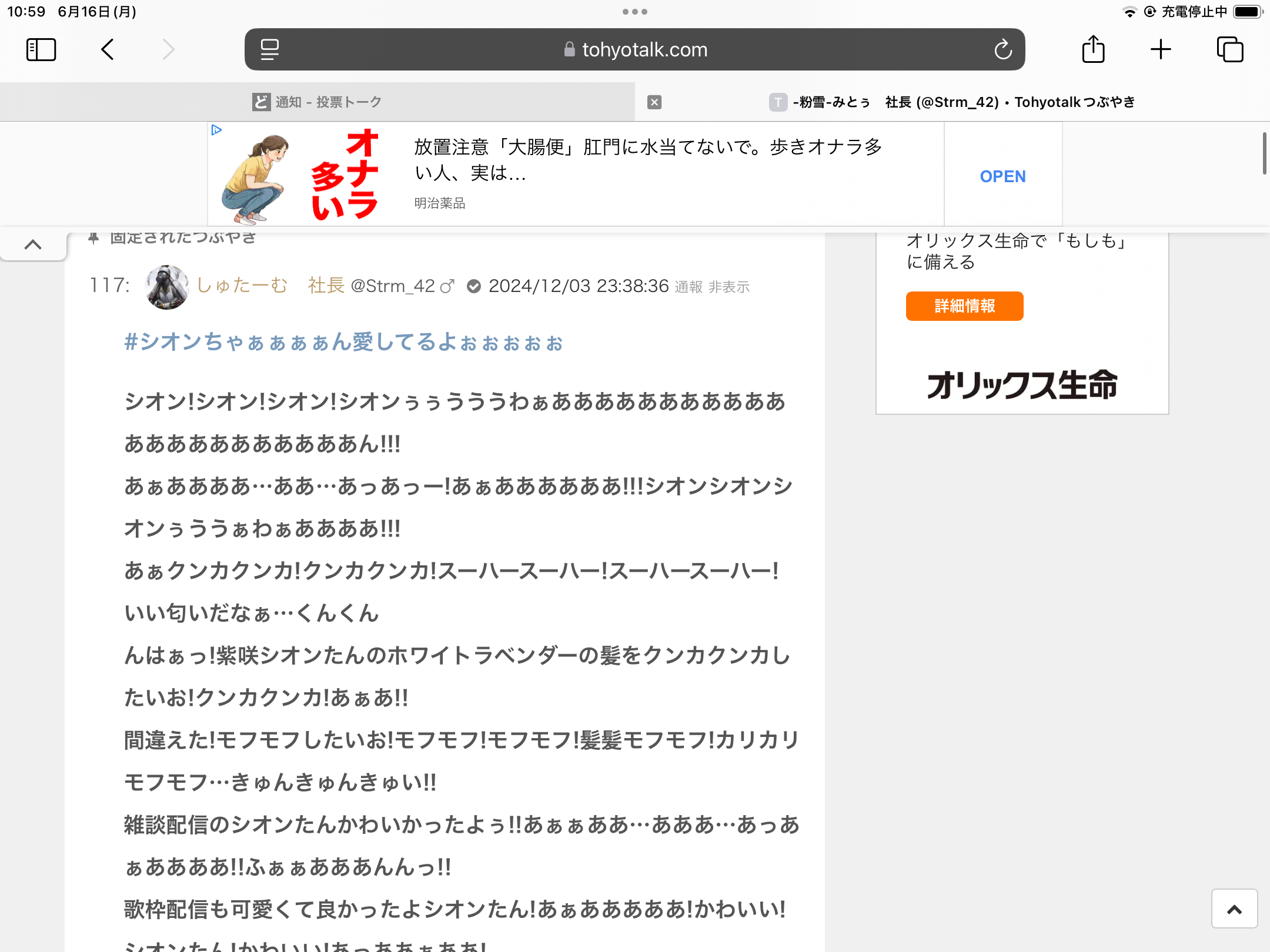Click the page scrollbar indicator

(1264, 153)
